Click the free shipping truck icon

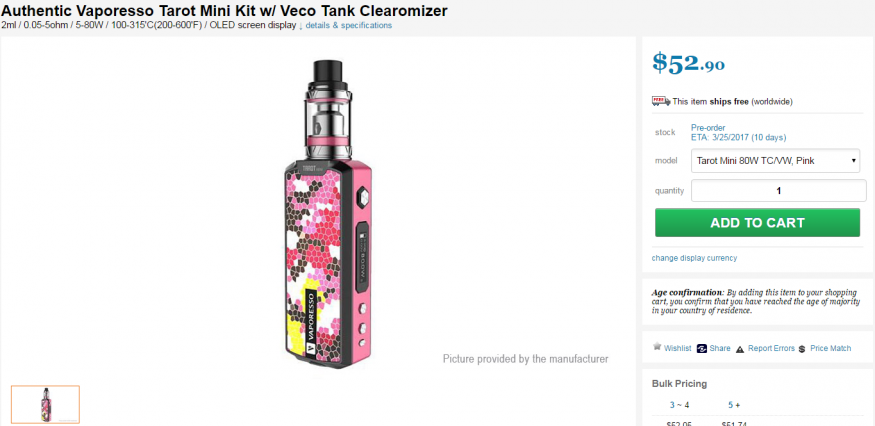[x=661, y=101]
